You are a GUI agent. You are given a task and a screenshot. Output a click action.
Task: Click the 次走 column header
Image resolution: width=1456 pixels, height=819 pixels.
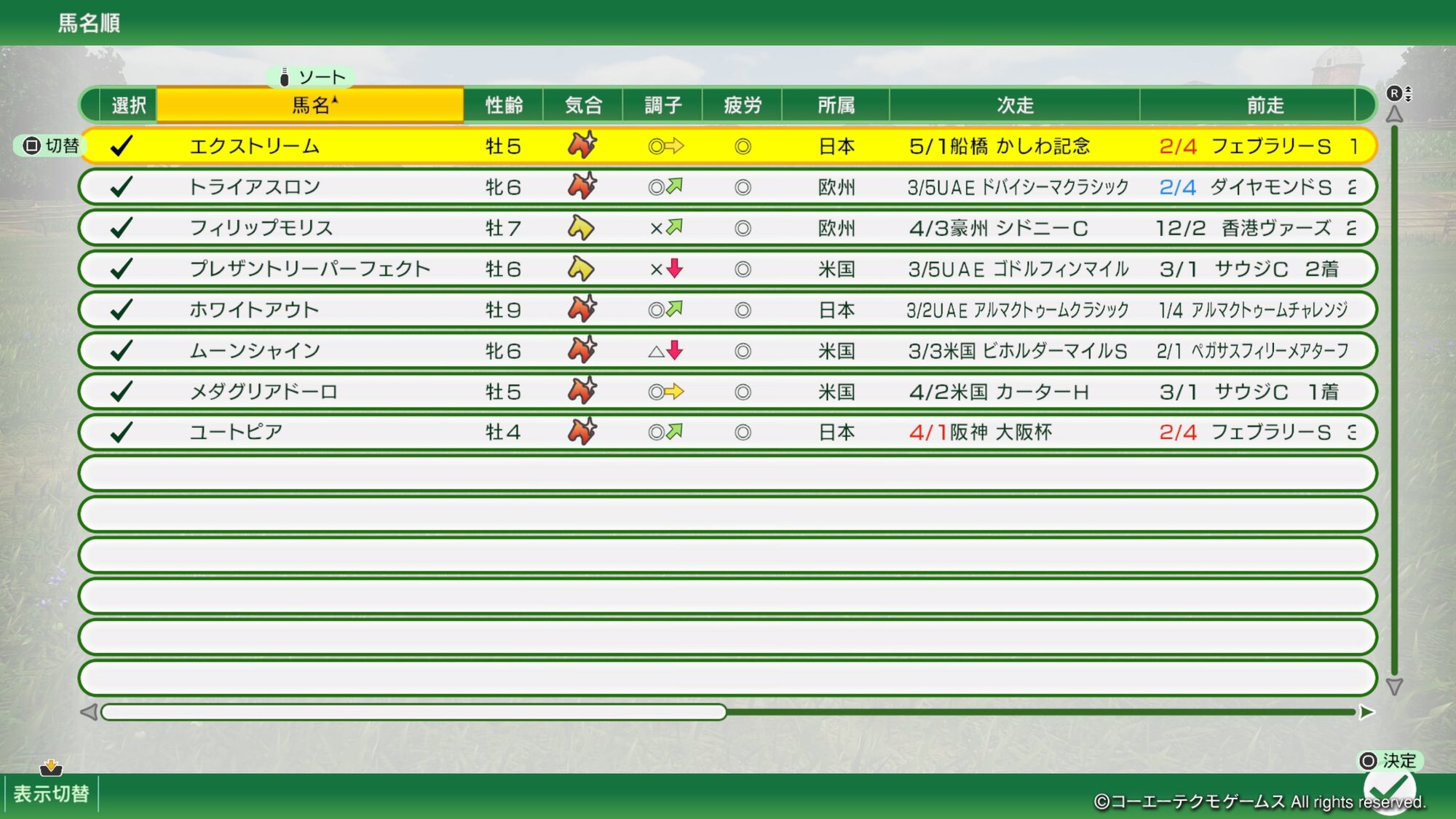click(1015, 106)
